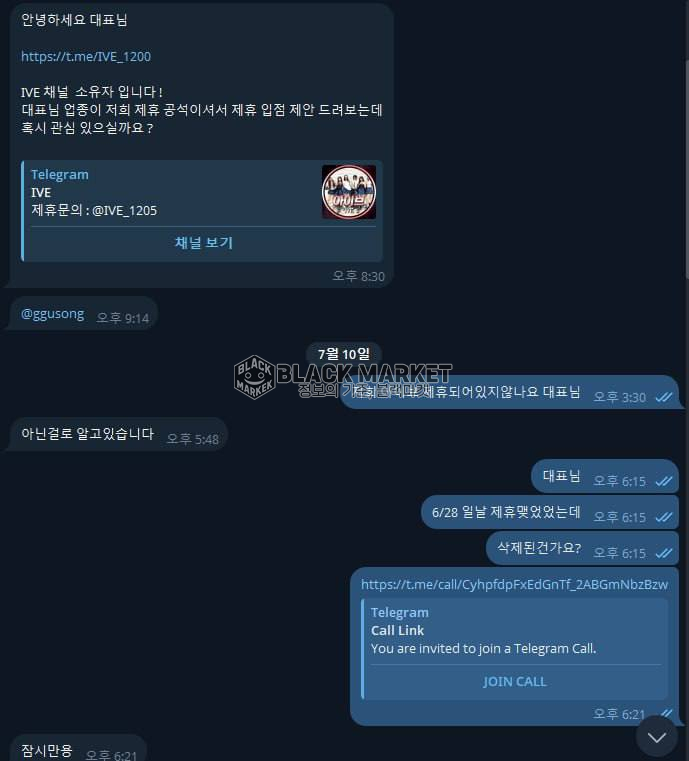Click read checkmarks on 6/28 일날 message

(x=663, y=517)
